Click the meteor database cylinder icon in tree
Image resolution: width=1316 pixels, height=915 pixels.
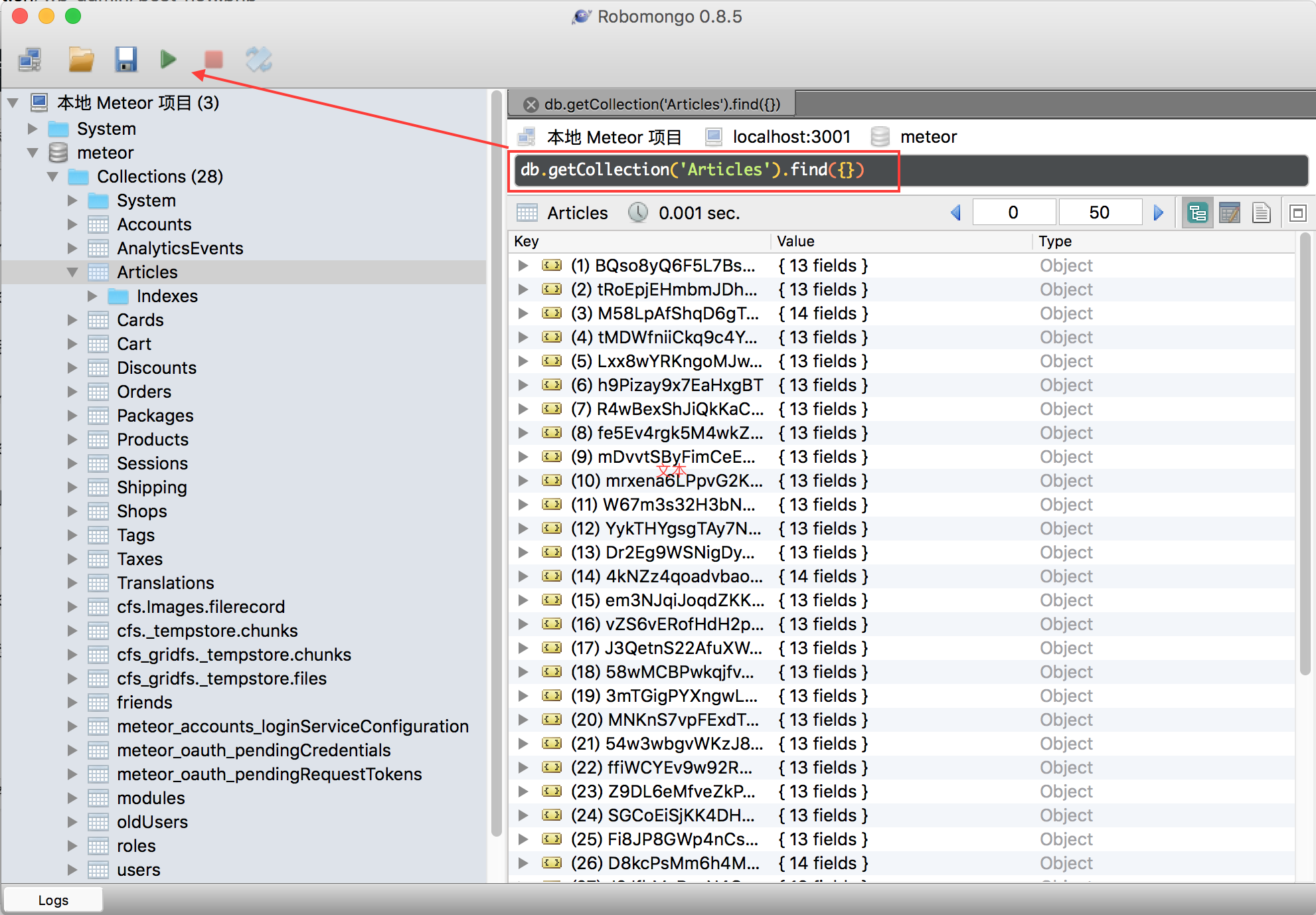point(58,153)
